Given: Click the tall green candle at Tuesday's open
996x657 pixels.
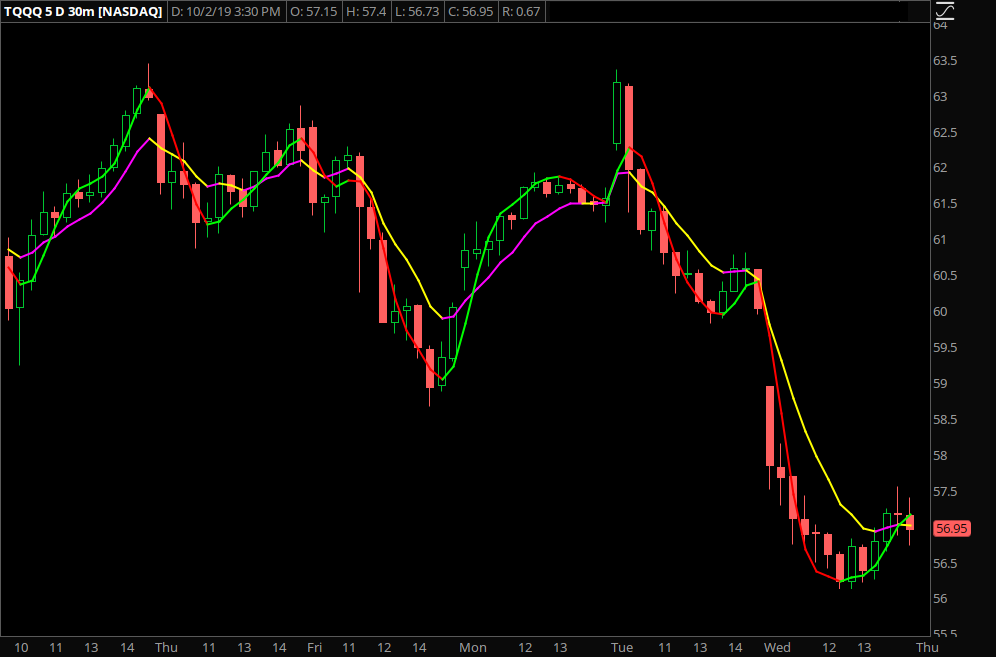Looking at the screenshot, I should coord(617,113).
